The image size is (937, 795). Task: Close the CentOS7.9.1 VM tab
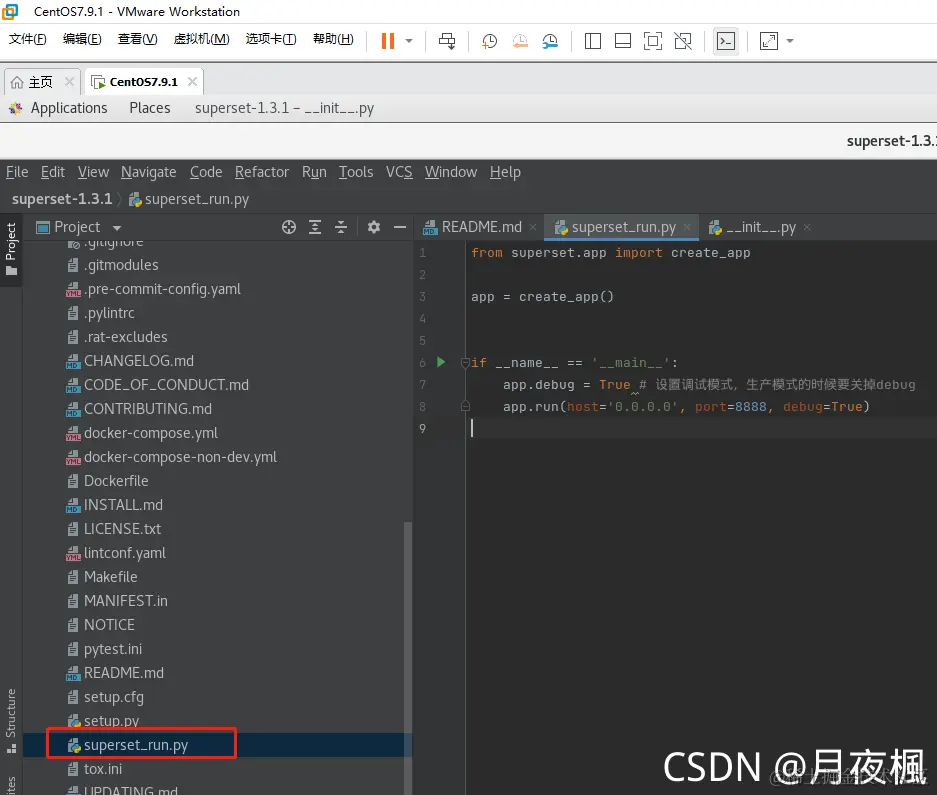[192, 81]
